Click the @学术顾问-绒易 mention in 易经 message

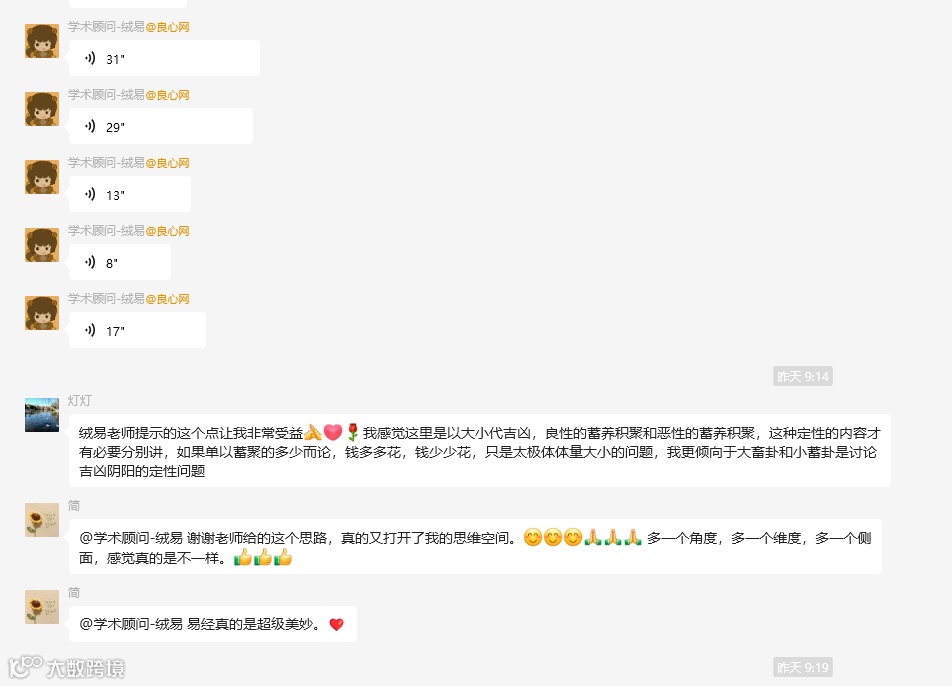click(x=131, y=624)
